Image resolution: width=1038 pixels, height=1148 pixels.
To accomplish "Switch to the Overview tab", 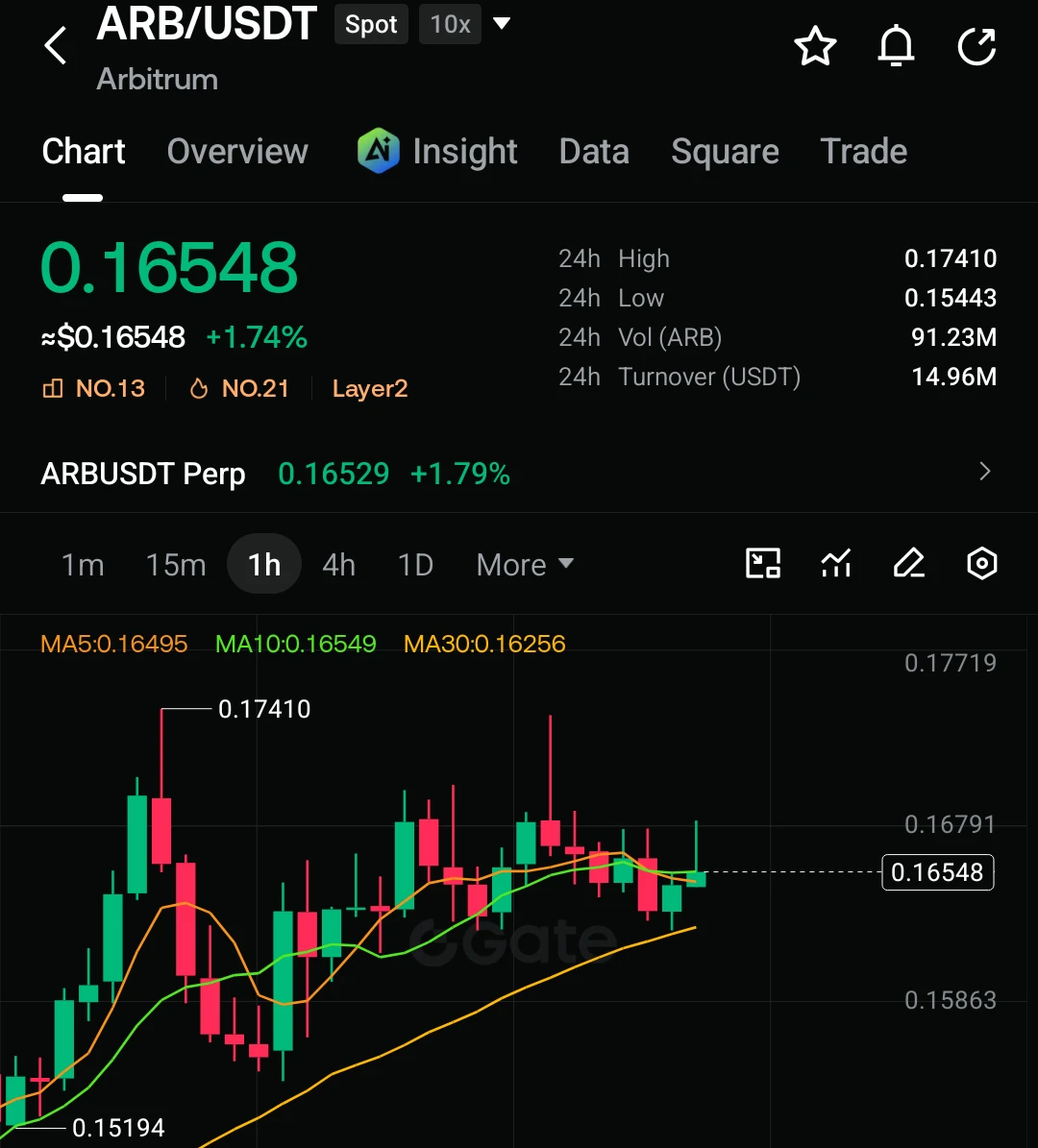I will [x=237, y=152].
